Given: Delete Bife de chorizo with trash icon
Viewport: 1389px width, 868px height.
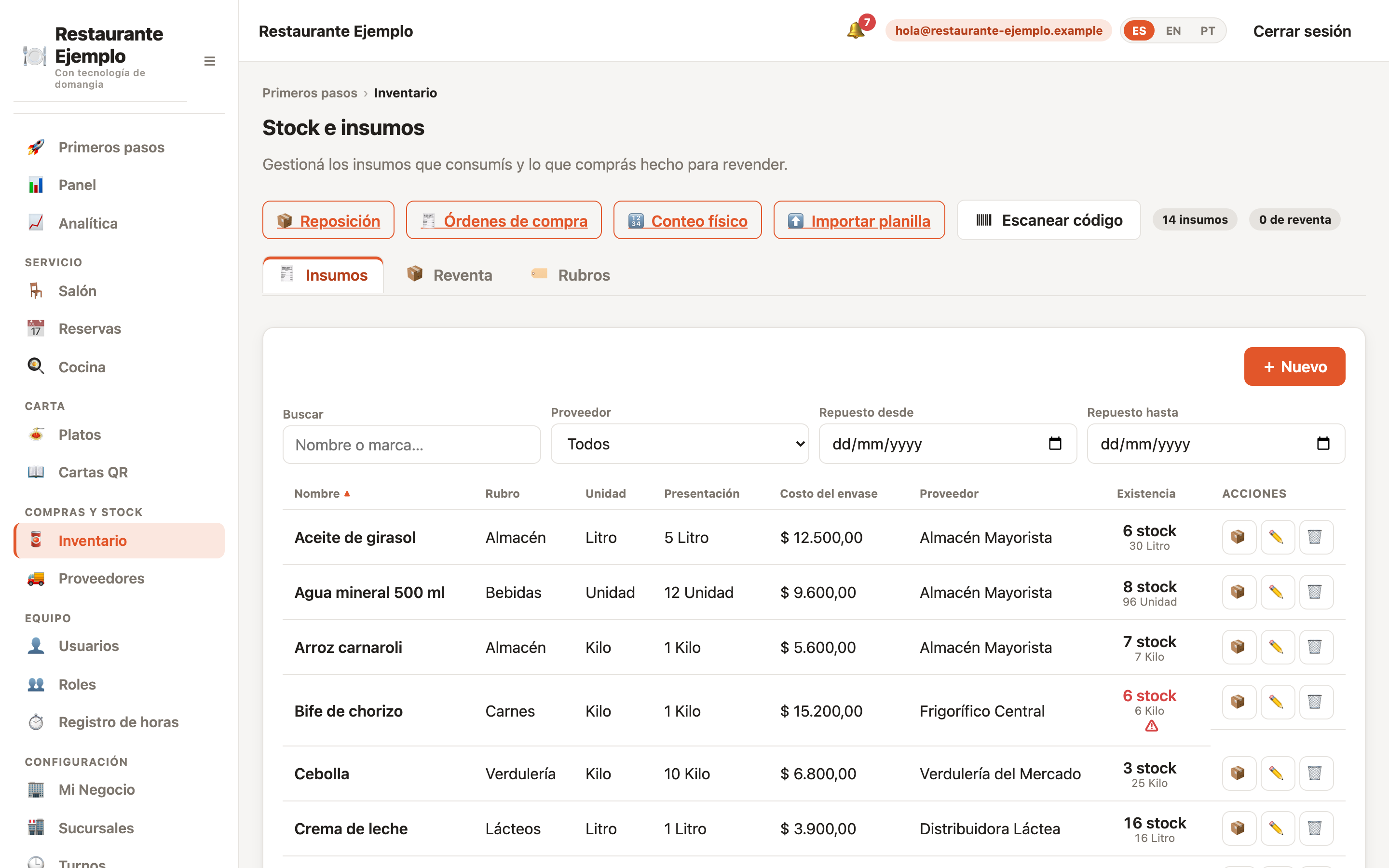Looking at the screenshot, I should [1316, 702].
